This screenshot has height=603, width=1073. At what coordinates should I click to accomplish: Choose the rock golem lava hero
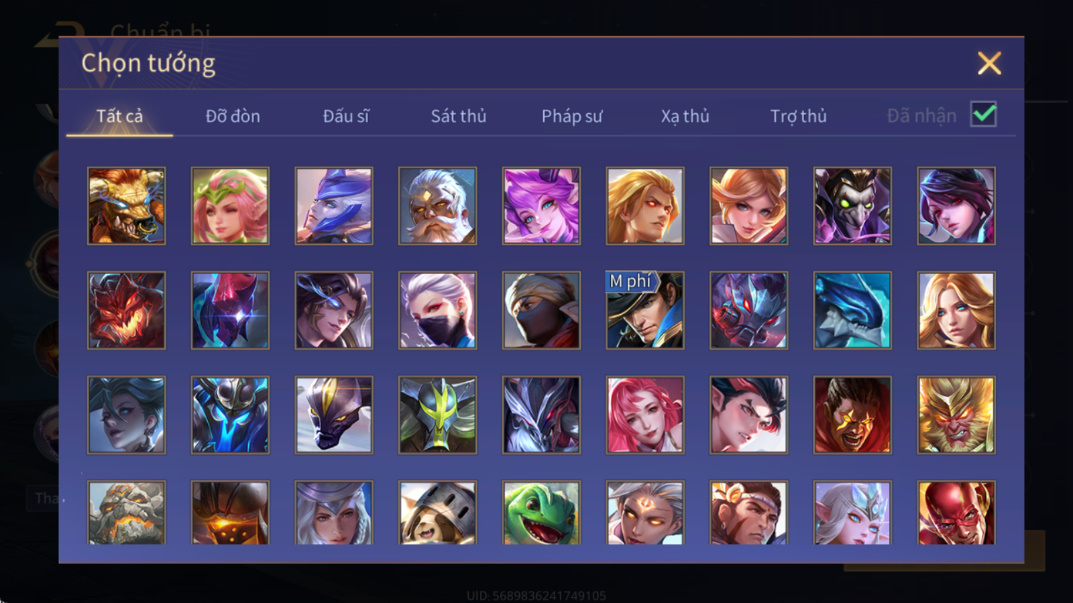coord(127,512)
